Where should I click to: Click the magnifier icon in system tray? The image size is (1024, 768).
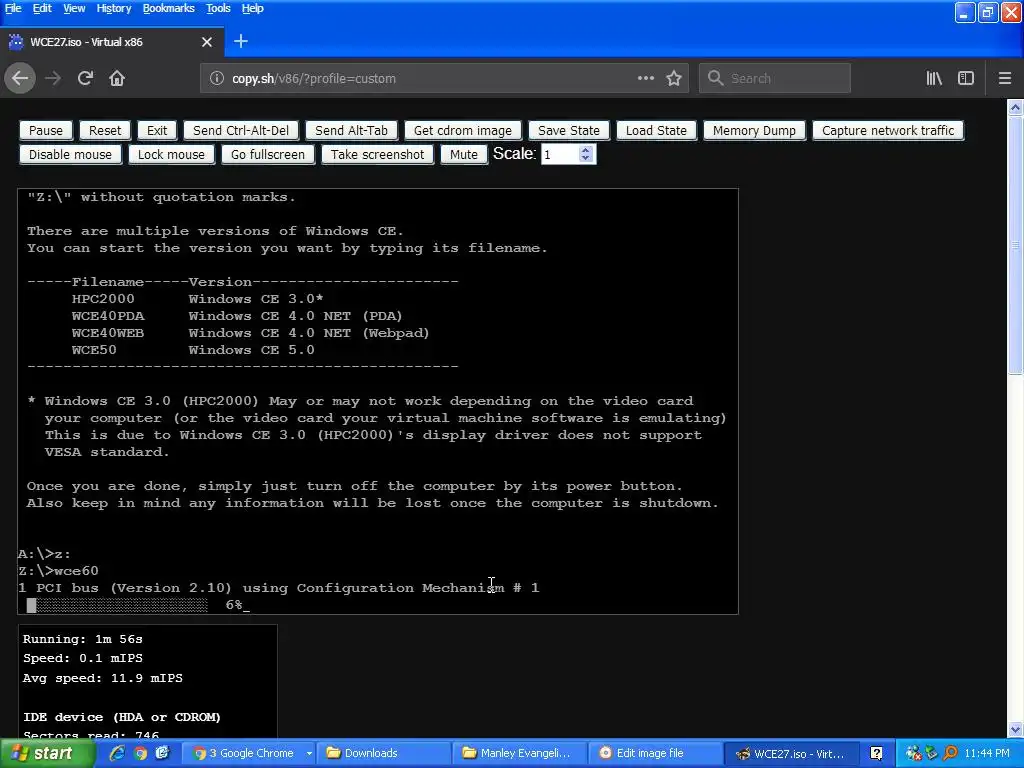(x=951, y=753)
